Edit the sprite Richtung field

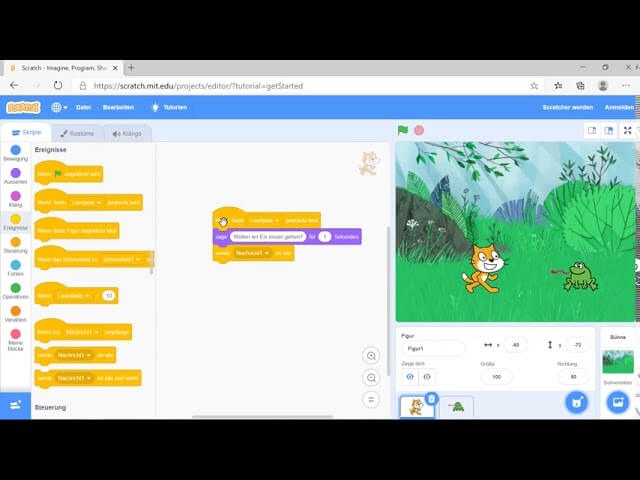[573, 377]
